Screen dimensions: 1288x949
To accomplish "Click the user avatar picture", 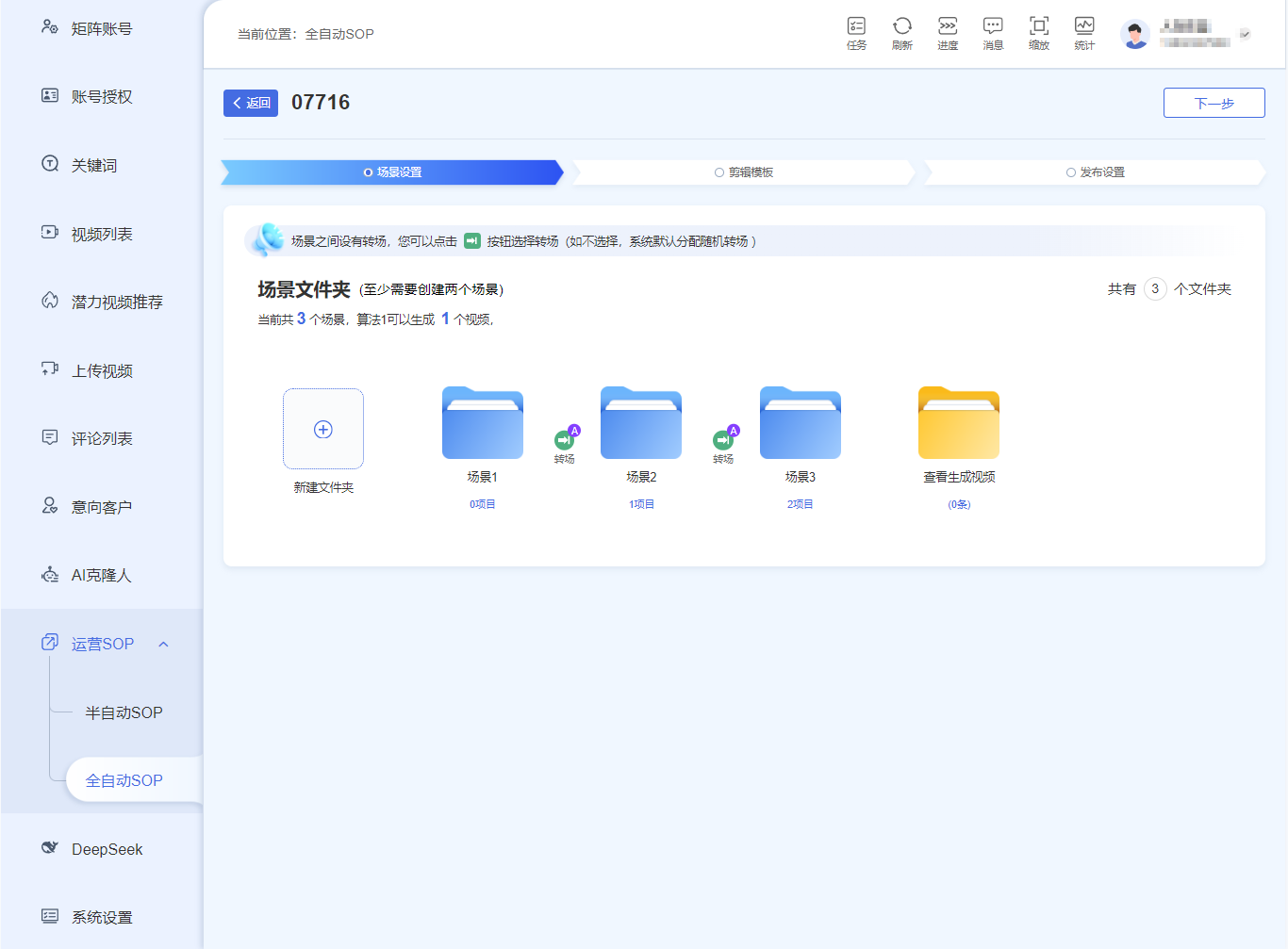I will click(x=1135, y=34).
